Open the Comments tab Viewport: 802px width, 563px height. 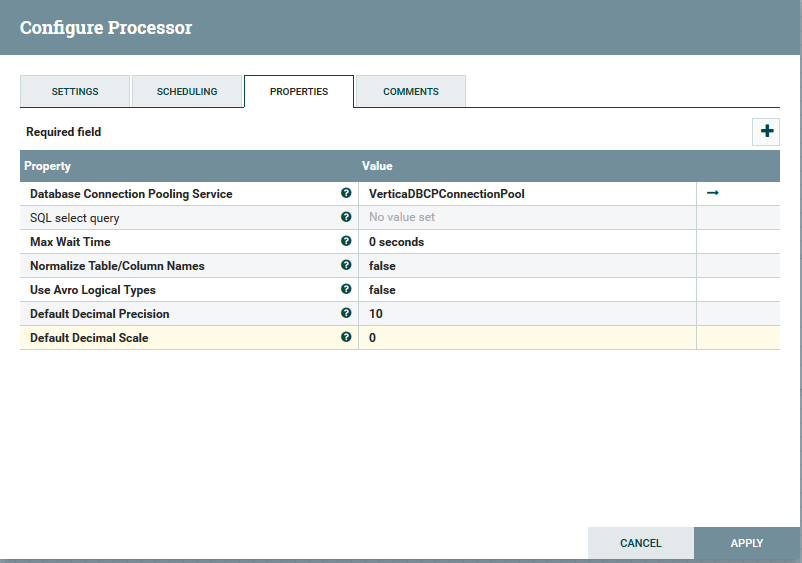tap(411, 91)
